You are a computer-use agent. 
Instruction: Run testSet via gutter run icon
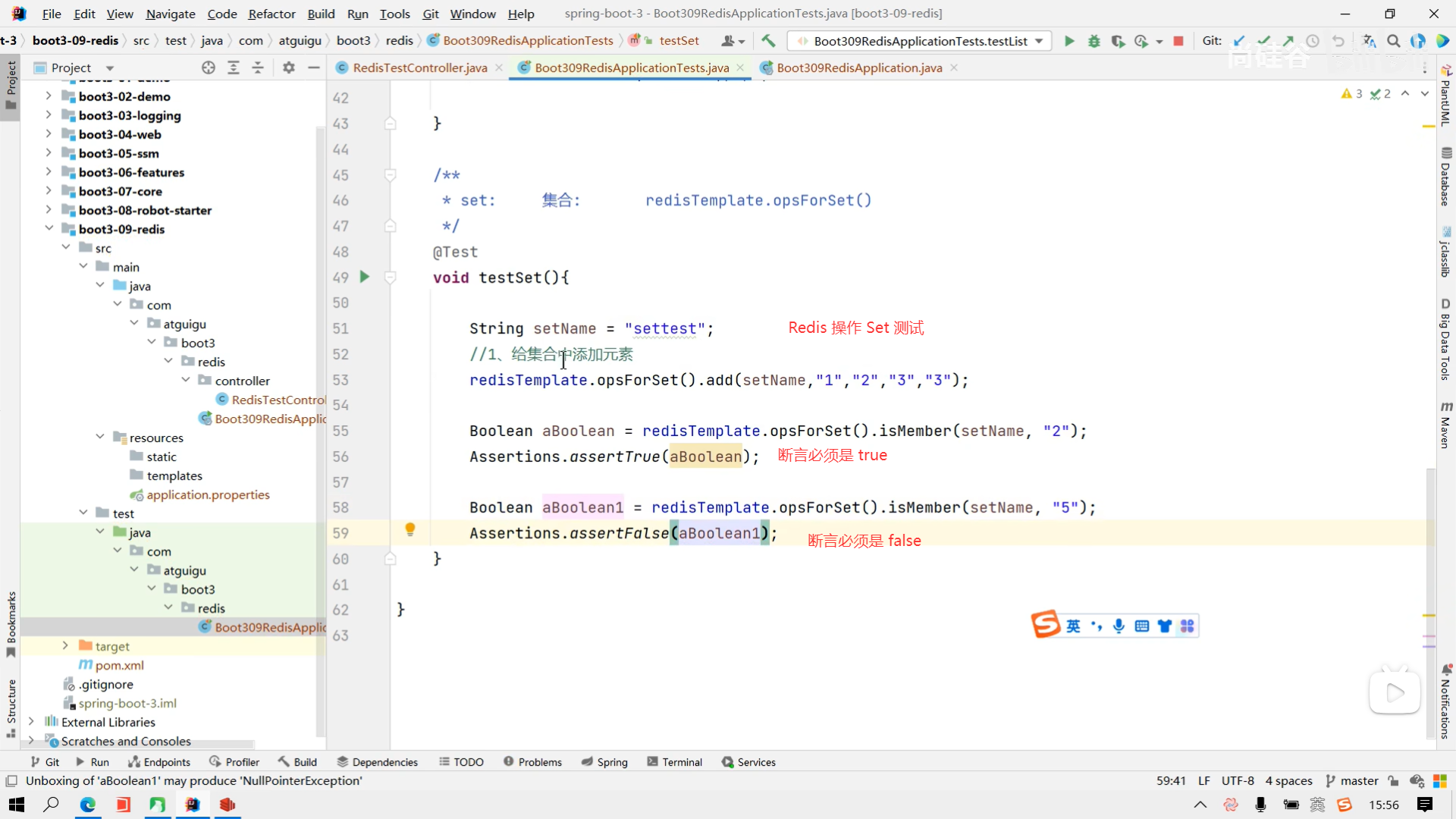(365, 278)
